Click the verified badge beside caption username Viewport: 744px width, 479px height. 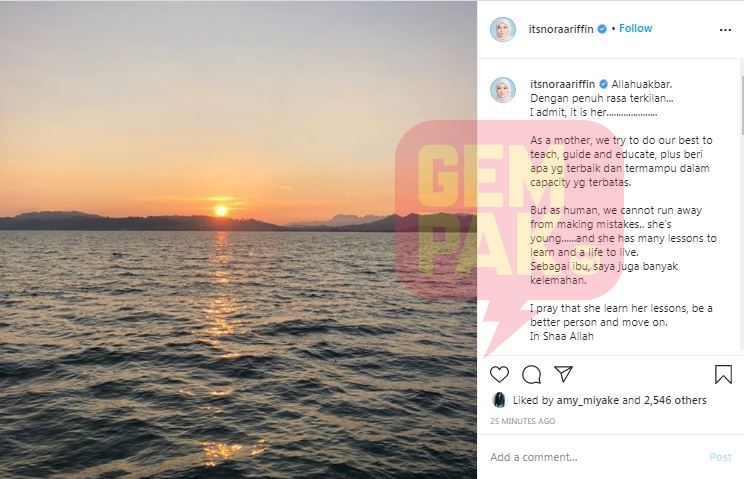603,84
